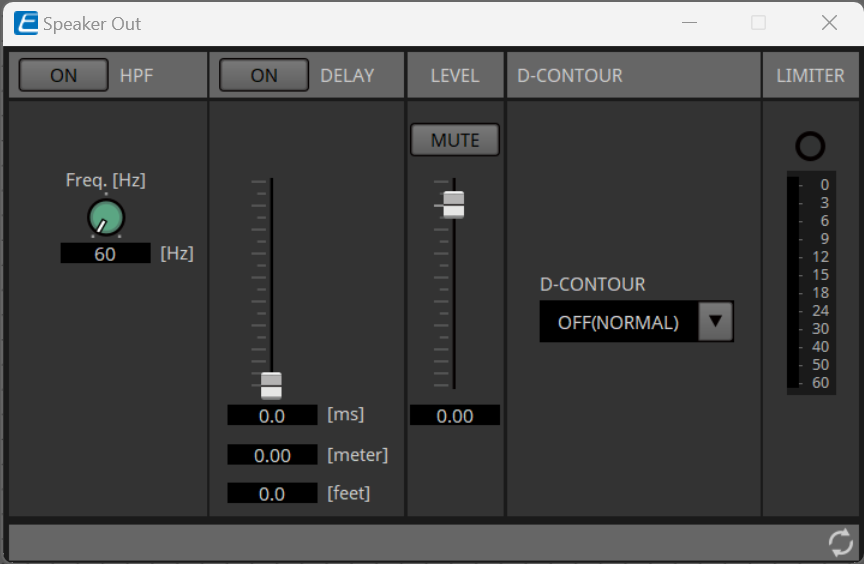Minimize the Speaker Out window
The width and height of the screenshot is (864, 564).
(x=689, y=23)
